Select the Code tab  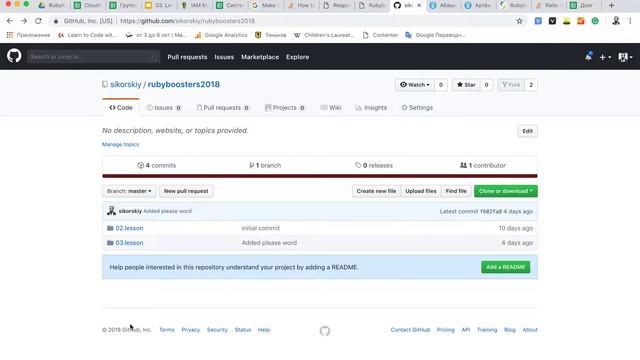[121, 108]
